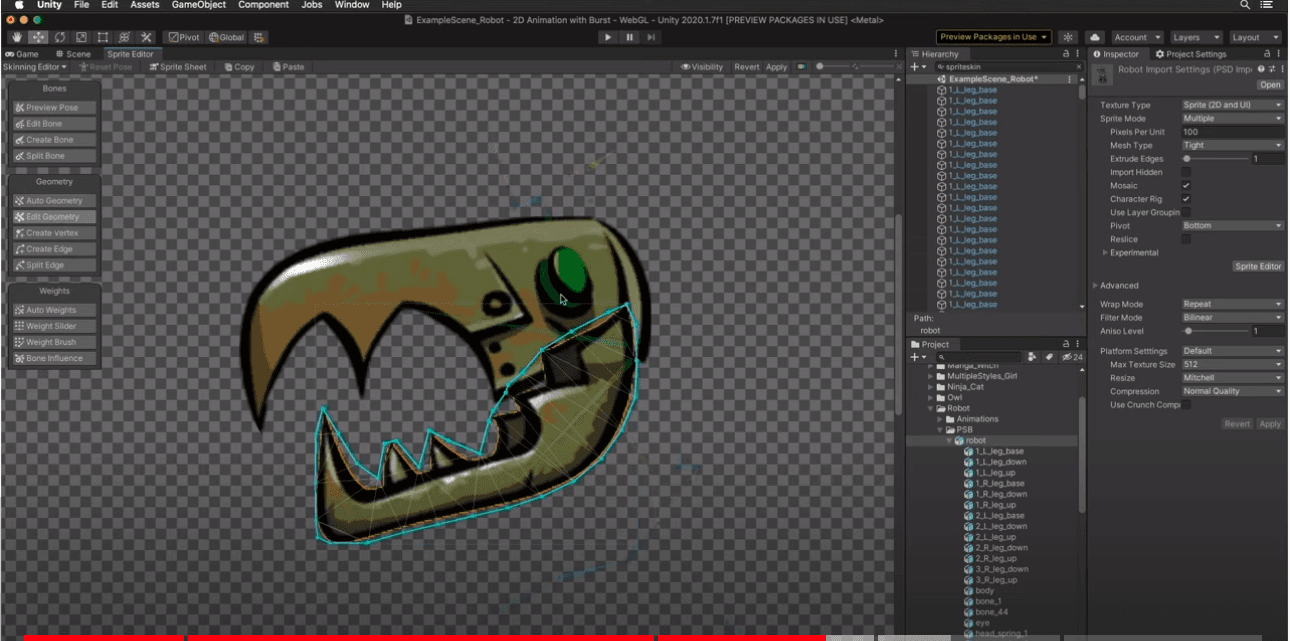The height and width of the screenshot is (641, 1290).
Task: Toggle Mosaic checkbox
Action: coord(1186,186)
